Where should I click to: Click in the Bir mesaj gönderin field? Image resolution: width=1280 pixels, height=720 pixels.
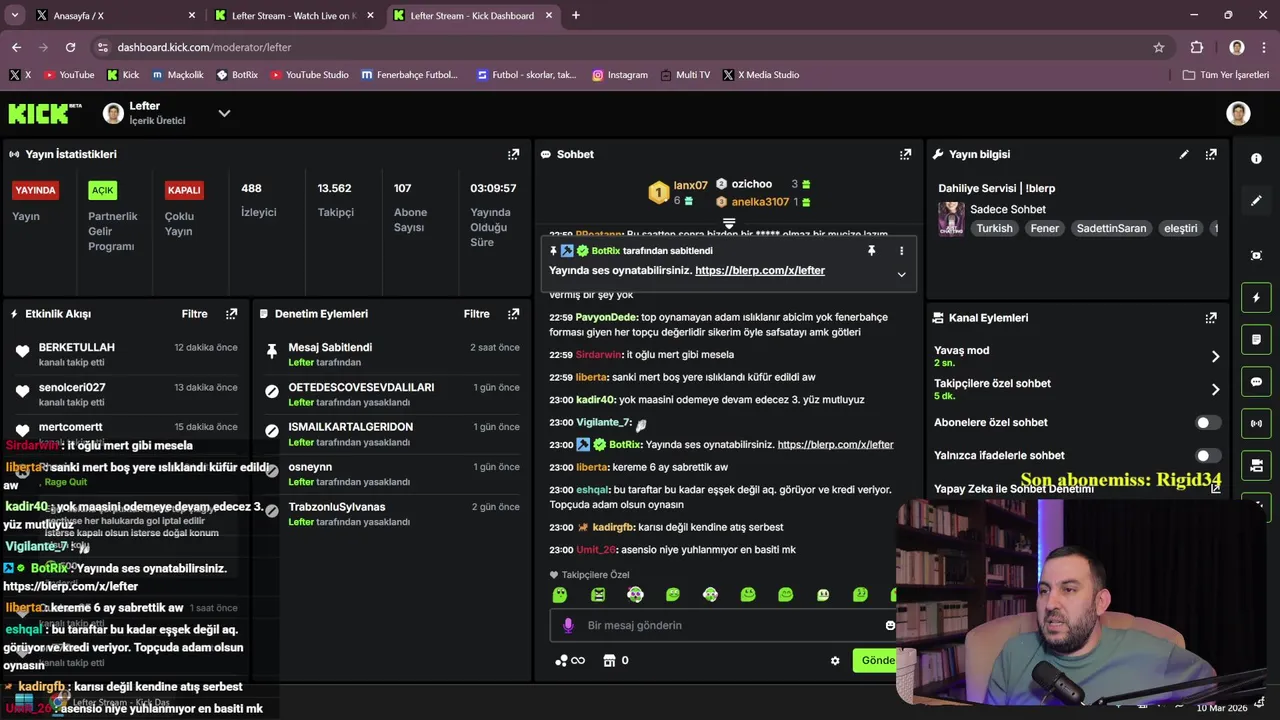click(715, 626)
